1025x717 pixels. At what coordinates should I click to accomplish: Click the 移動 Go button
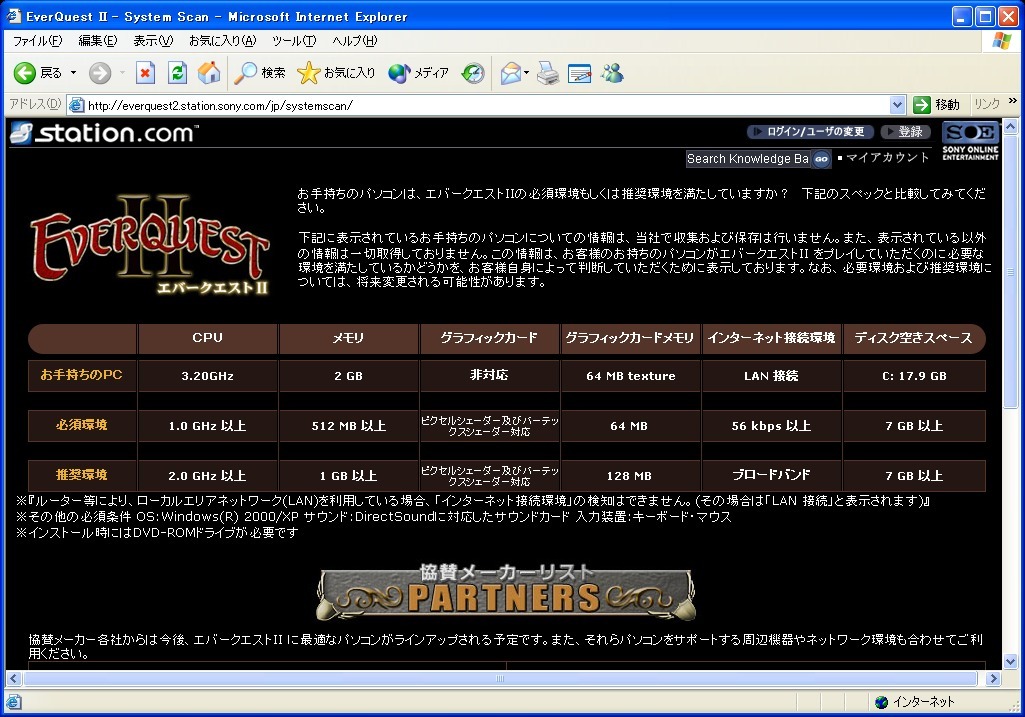[x=936, y=105]
